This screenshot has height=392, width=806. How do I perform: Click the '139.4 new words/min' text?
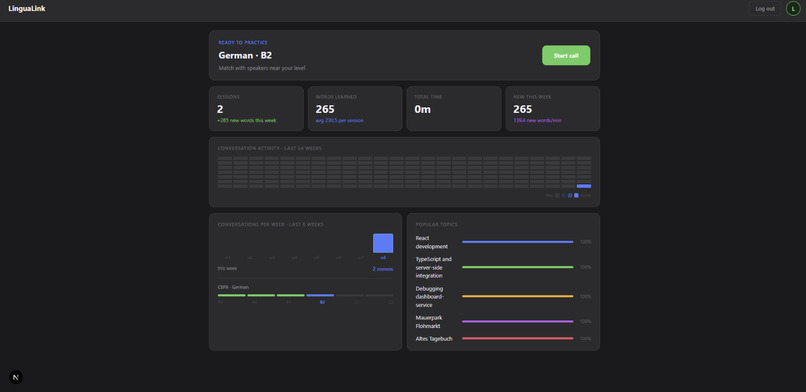pyautogui.click(x=537, y=121)
